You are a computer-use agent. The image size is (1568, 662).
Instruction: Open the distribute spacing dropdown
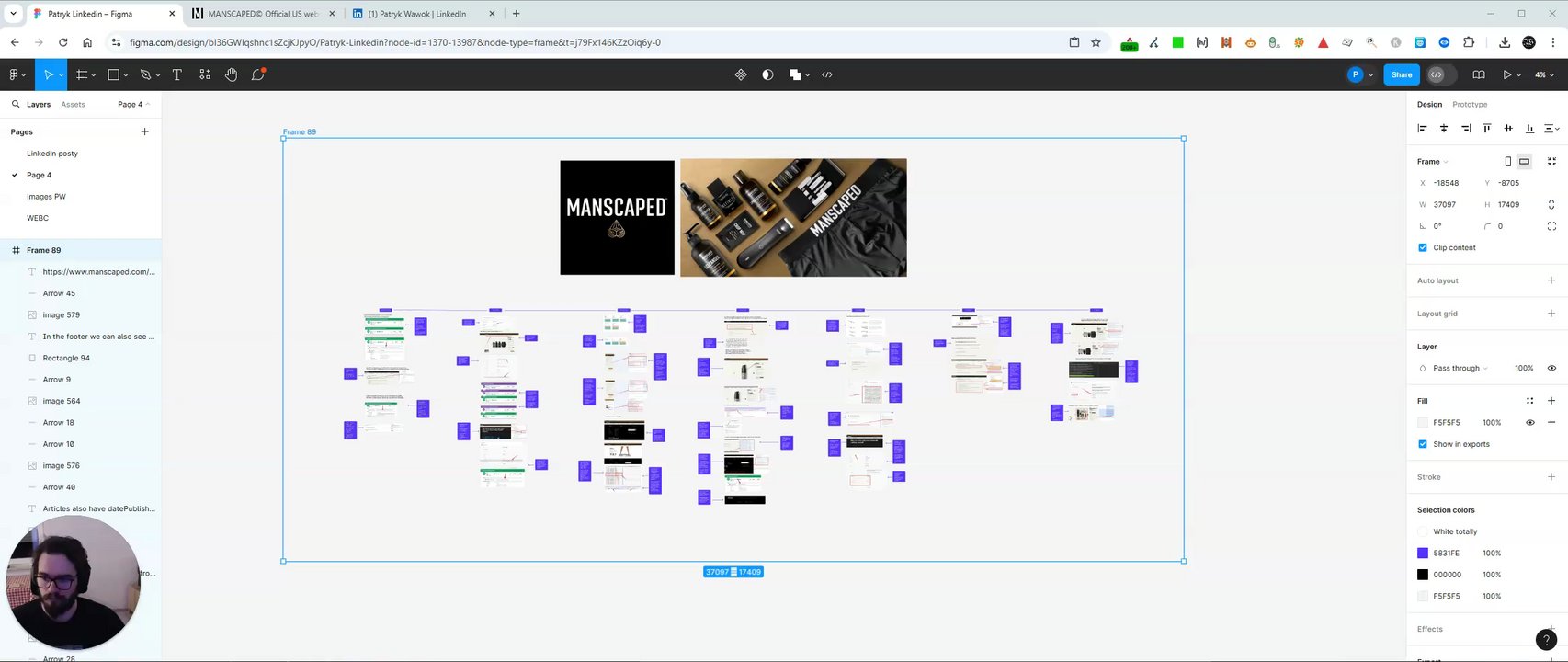point(1551,128)
